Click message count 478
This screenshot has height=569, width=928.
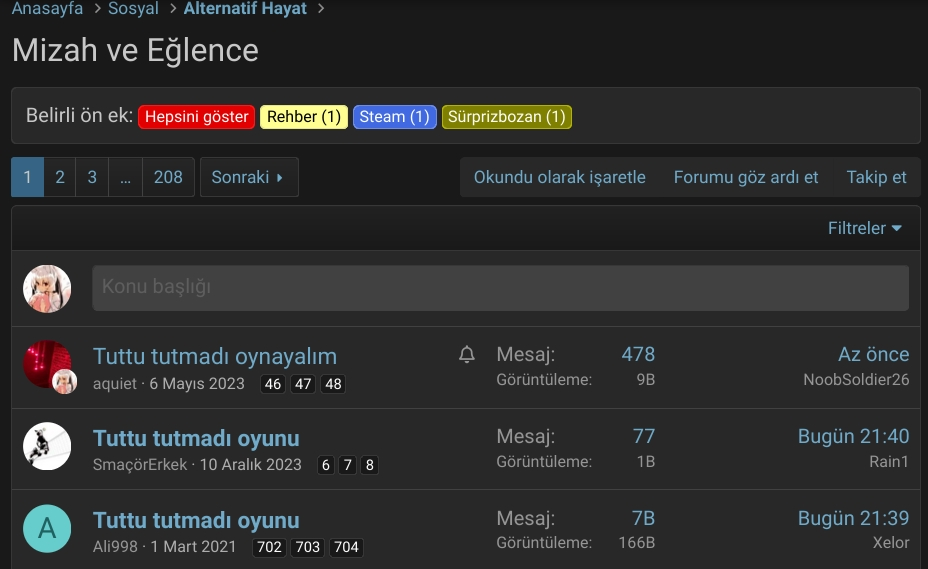coord(638,354)
